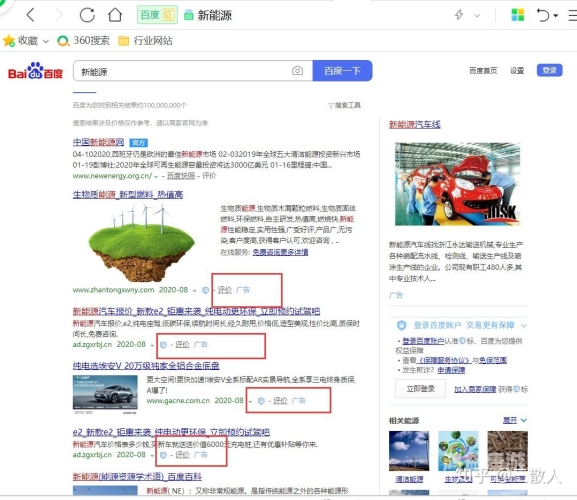Open 设置 settings link
The height and width of the screenshot is (500, 577).
tap(517, 70)
